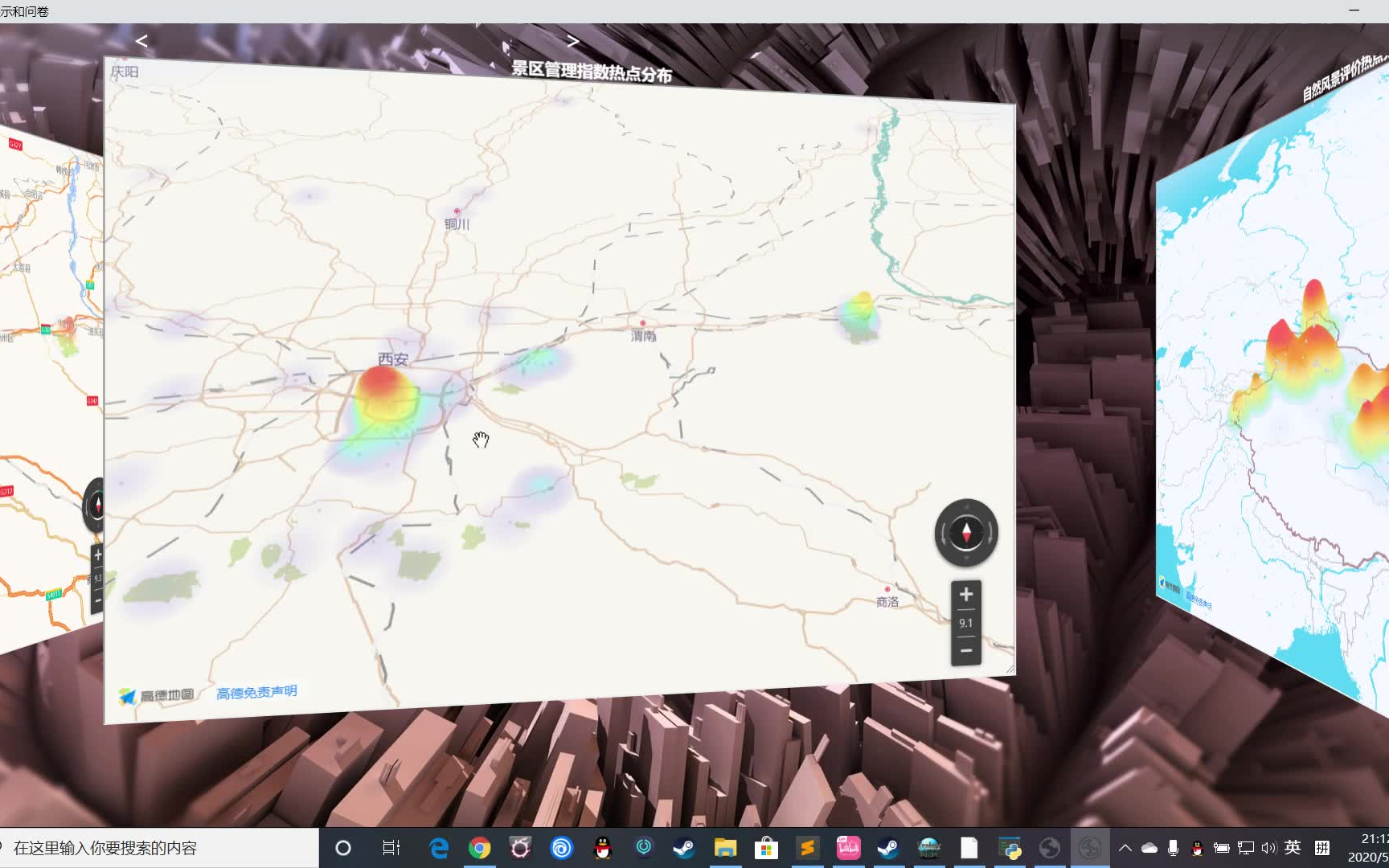Open Task View on the taskbar
Image resolution: width=1389 pixels, height=868 pixels.
pos(391,848)
